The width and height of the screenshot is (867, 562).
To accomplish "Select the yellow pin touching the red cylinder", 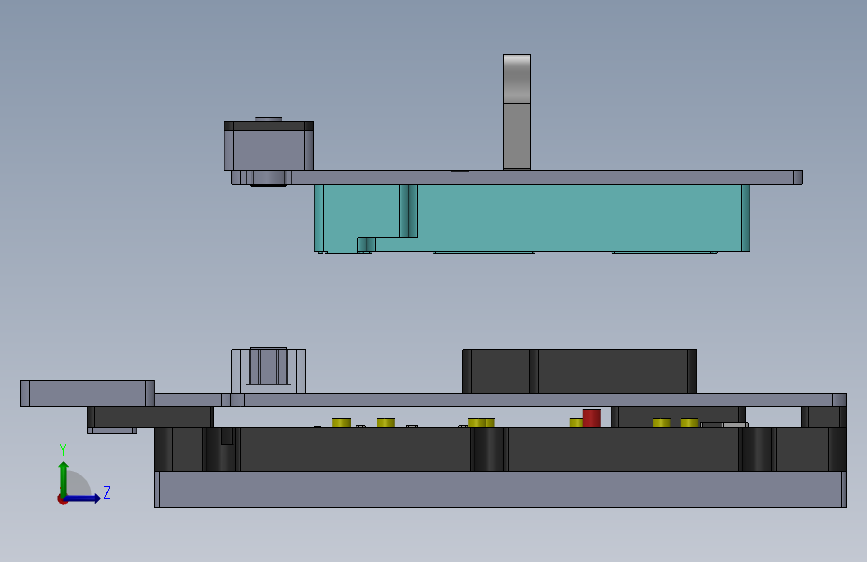I will (576, 423).
